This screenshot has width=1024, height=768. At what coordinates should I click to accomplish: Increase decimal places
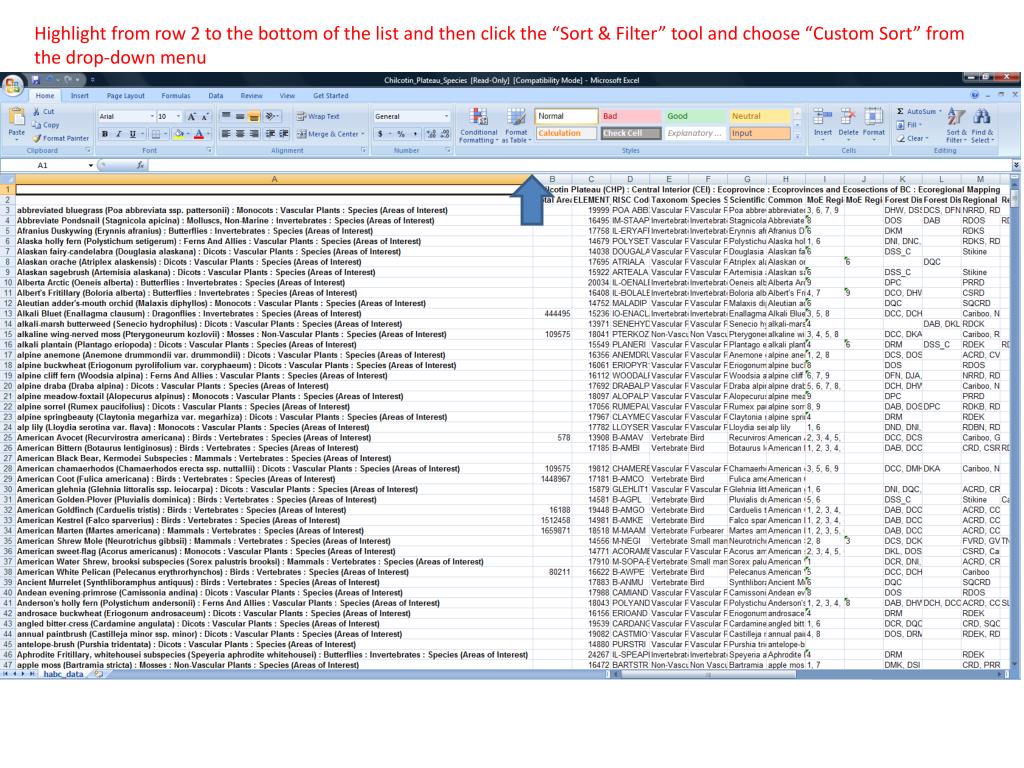tap(431, 134)
